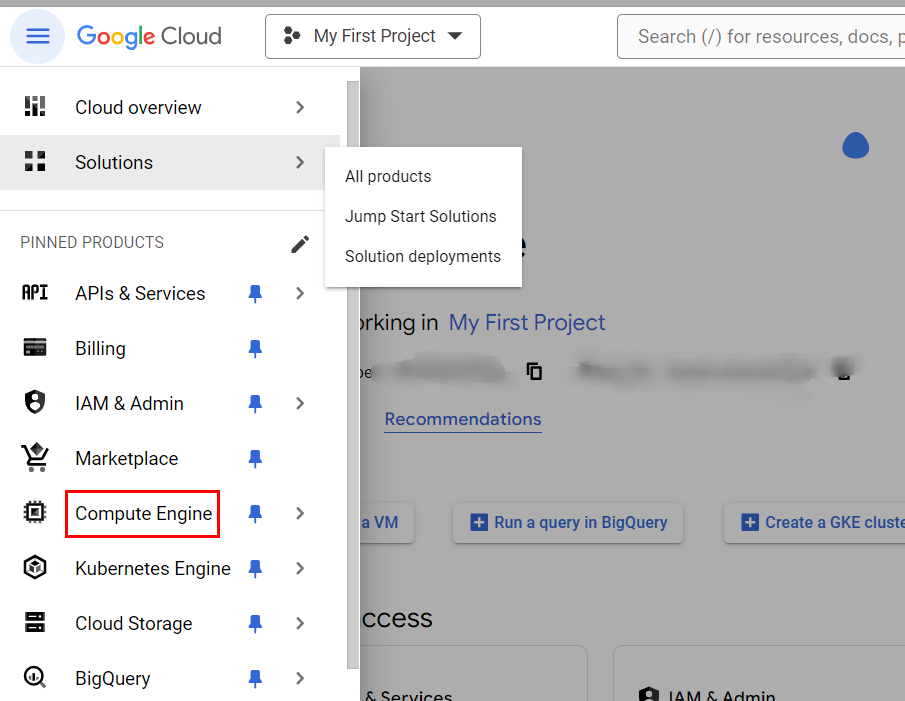The width and height of the screenshot is (905, 701).
Task: Open Compute Engine
Action: pyautogui.click(x=144, y=513)
